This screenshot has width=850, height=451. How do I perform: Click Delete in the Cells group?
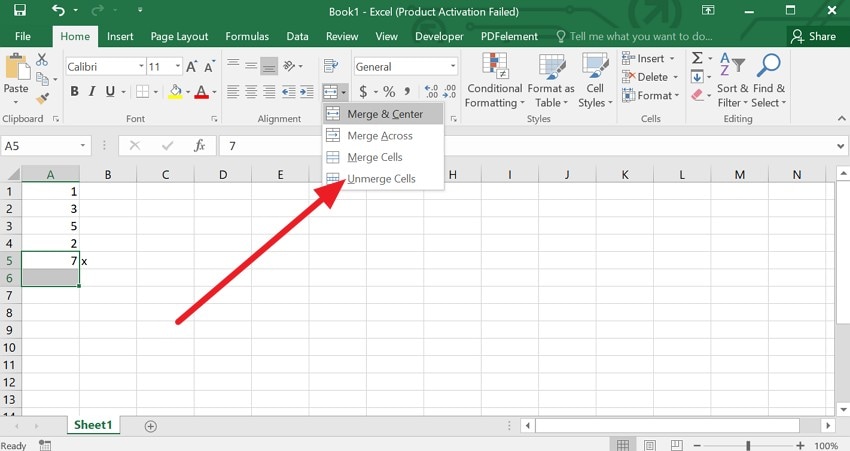(649, 77)
